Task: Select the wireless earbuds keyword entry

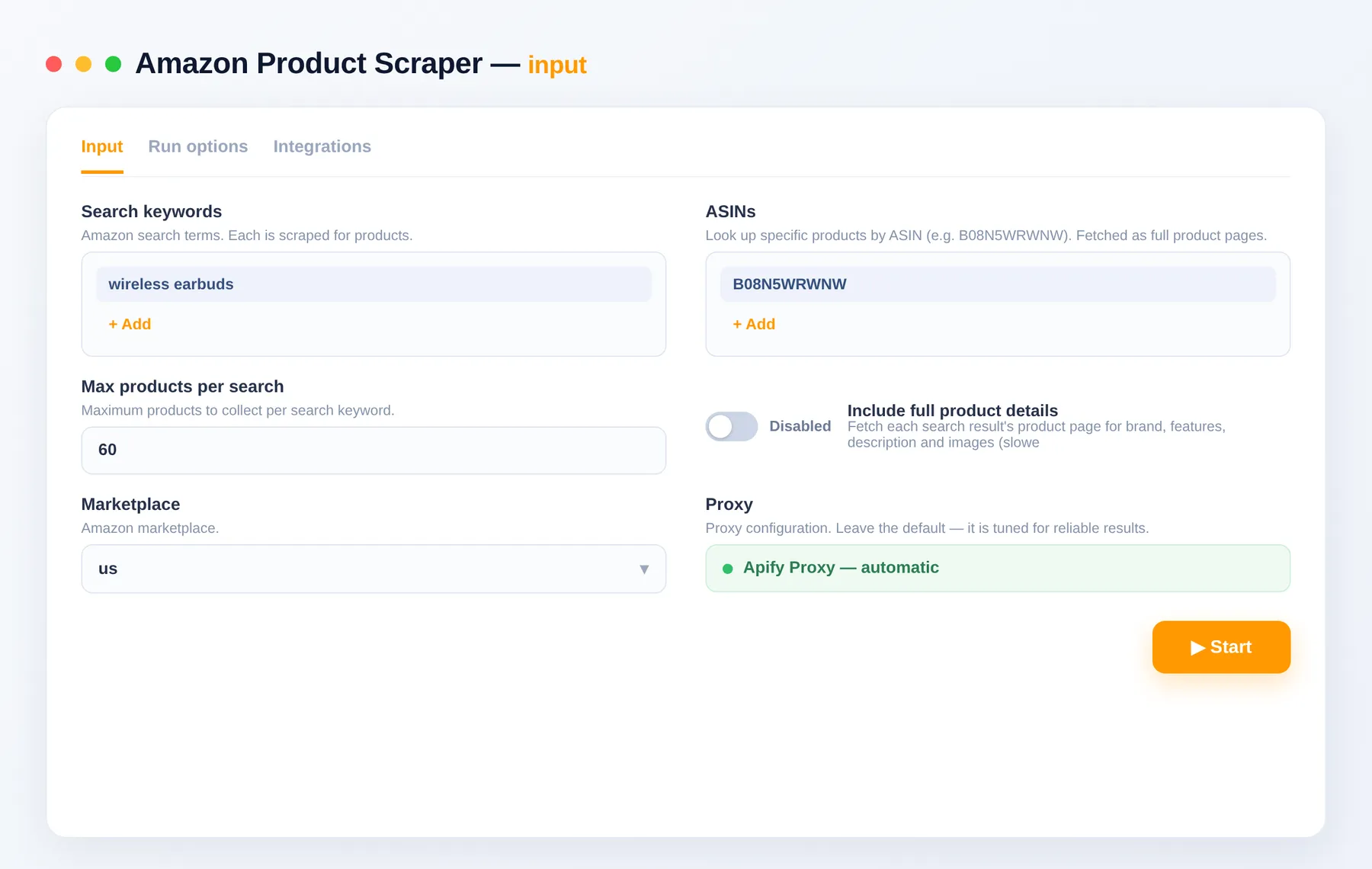Action: pyautogui.click(x=373, y=284)
